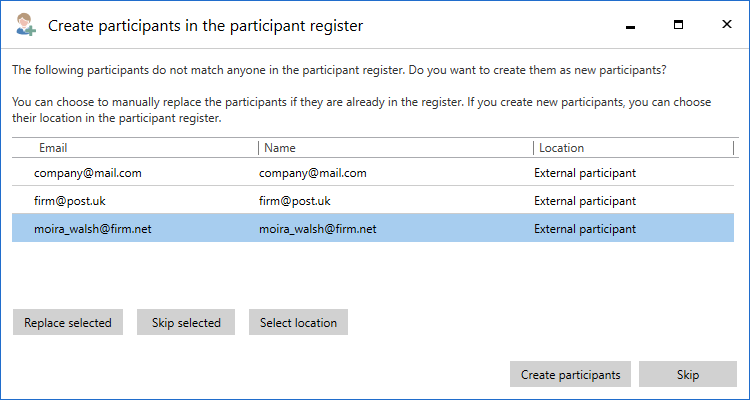Close the Create participants dialog
750x400 pixels.
click(724, 25)
